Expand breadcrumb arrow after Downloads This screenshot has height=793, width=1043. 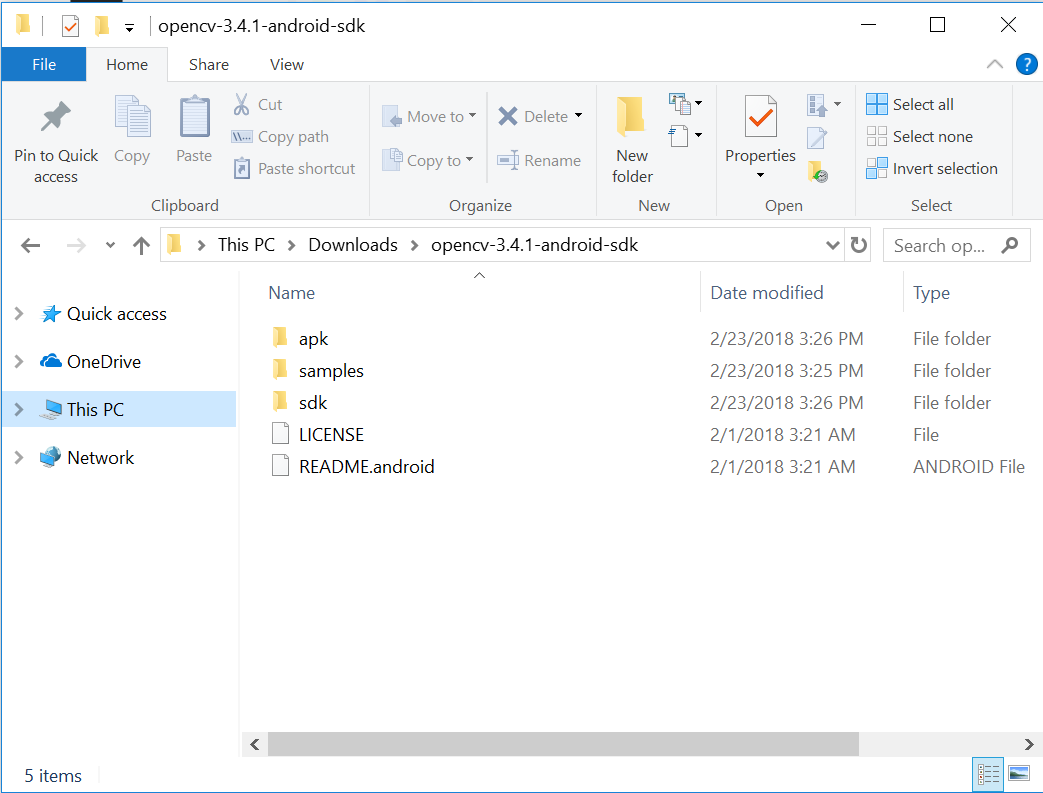click(x=414, y=245)
